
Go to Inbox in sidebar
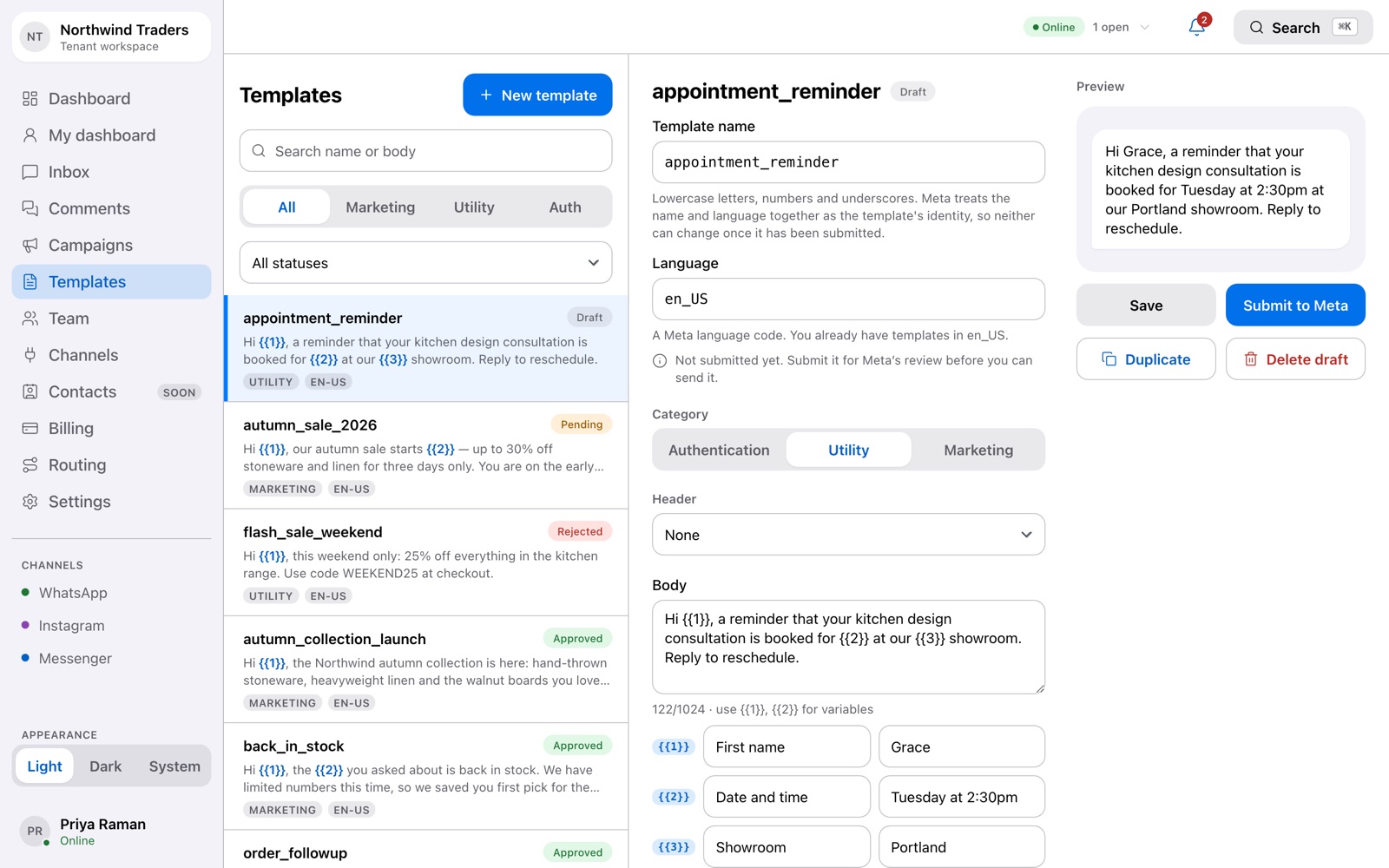tap(111, 172)
